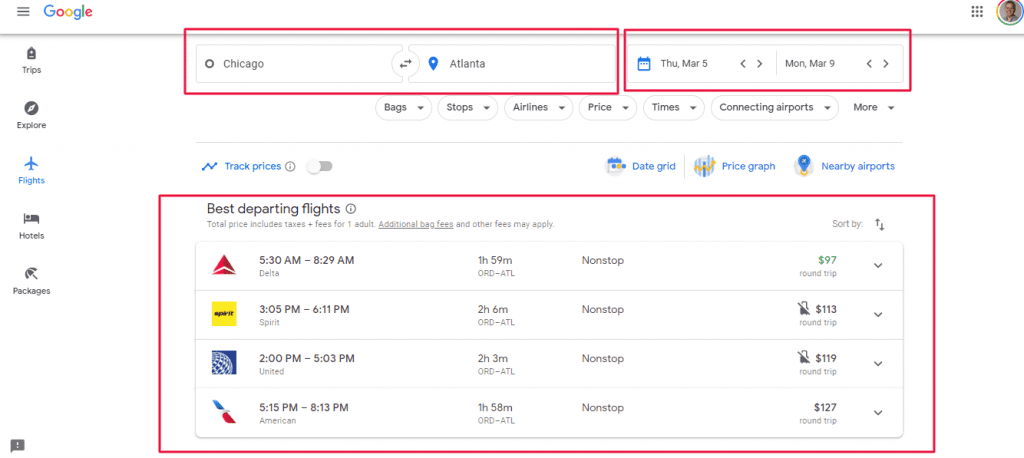The height and width of the screenshot is (458, 1024).
Task: Click the Track prices link
Action: click(253, 167)
